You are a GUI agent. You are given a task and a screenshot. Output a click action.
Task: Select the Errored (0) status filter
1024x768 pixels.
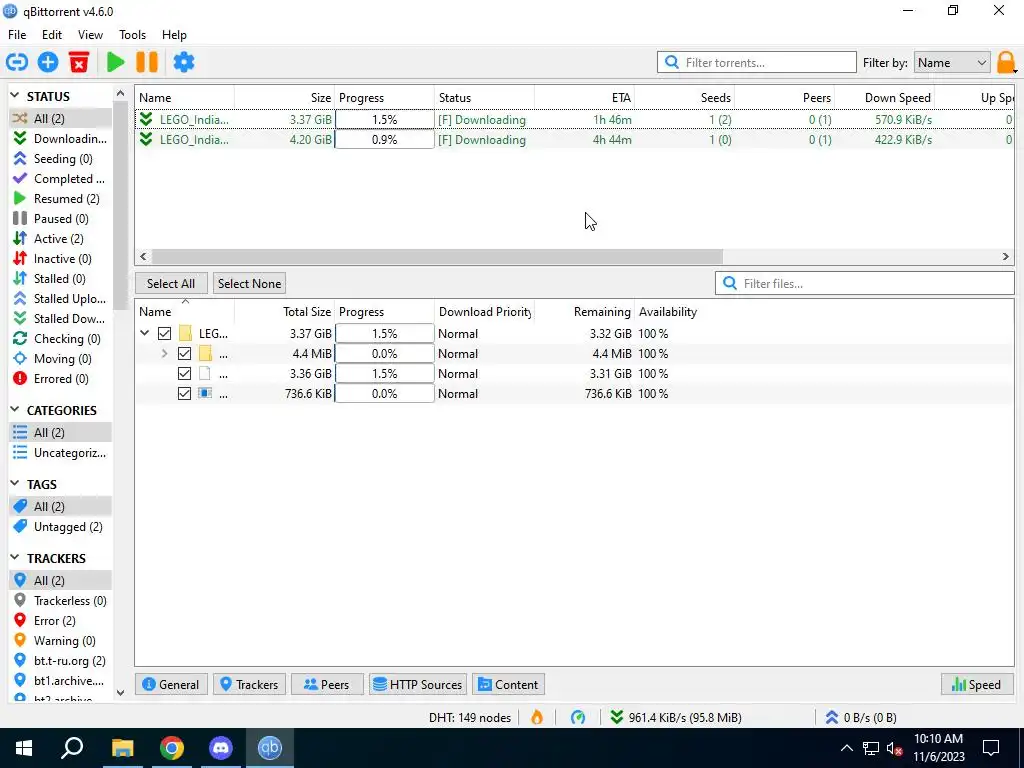click(x=61, y=379)
